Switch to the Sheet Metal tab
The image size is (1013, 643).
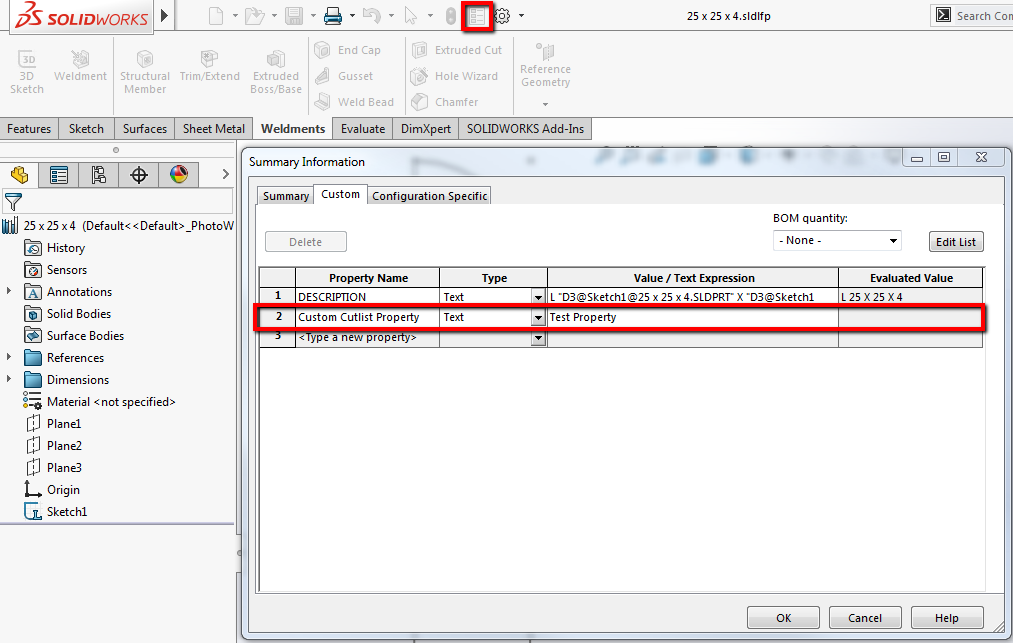[214, 129]
